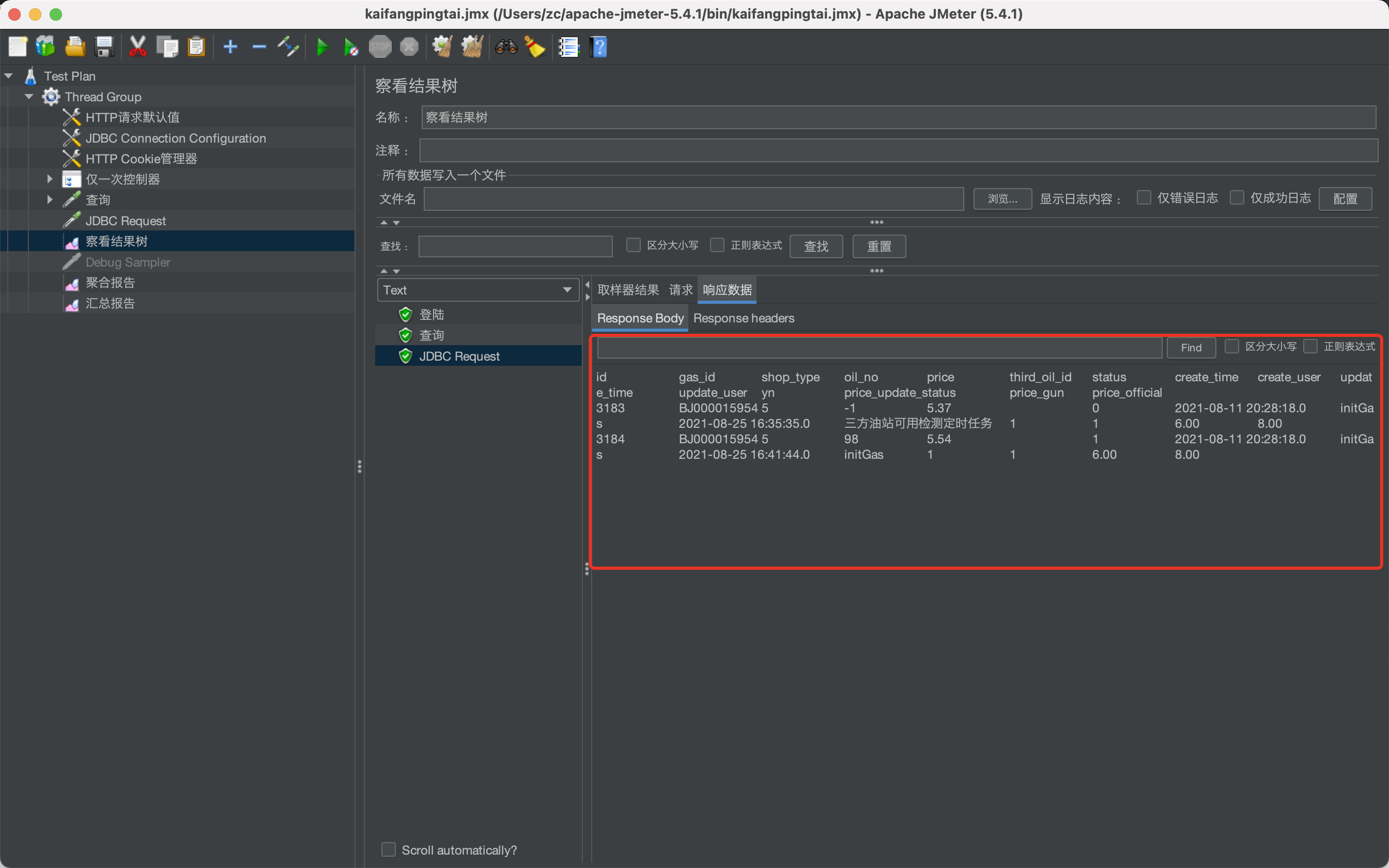Click the broom Reset Search icon

535,47
